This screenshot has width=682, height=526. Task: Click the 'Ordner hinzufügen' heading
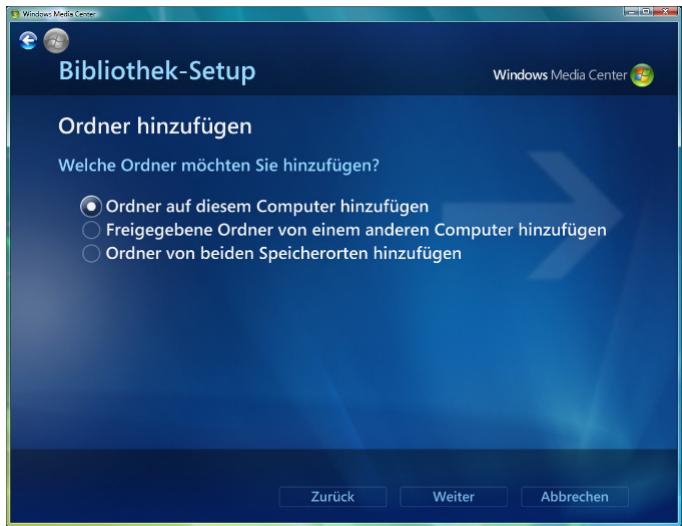pos(155,127)
